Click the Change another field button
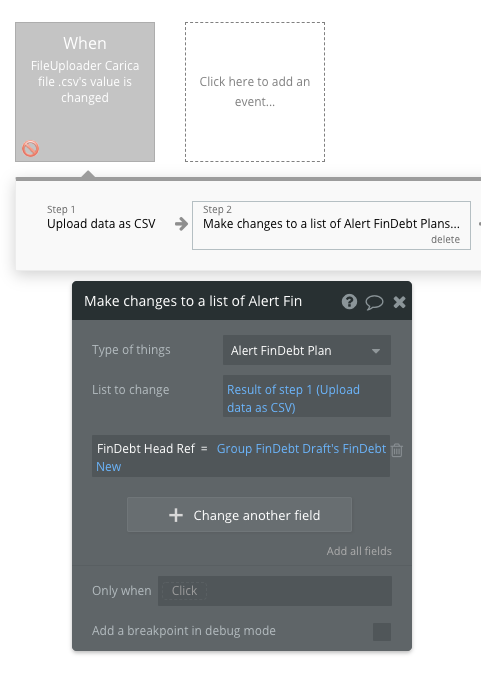Image resolution: width=481 pixels, height=697 pixels. click(x=239, y=514)
